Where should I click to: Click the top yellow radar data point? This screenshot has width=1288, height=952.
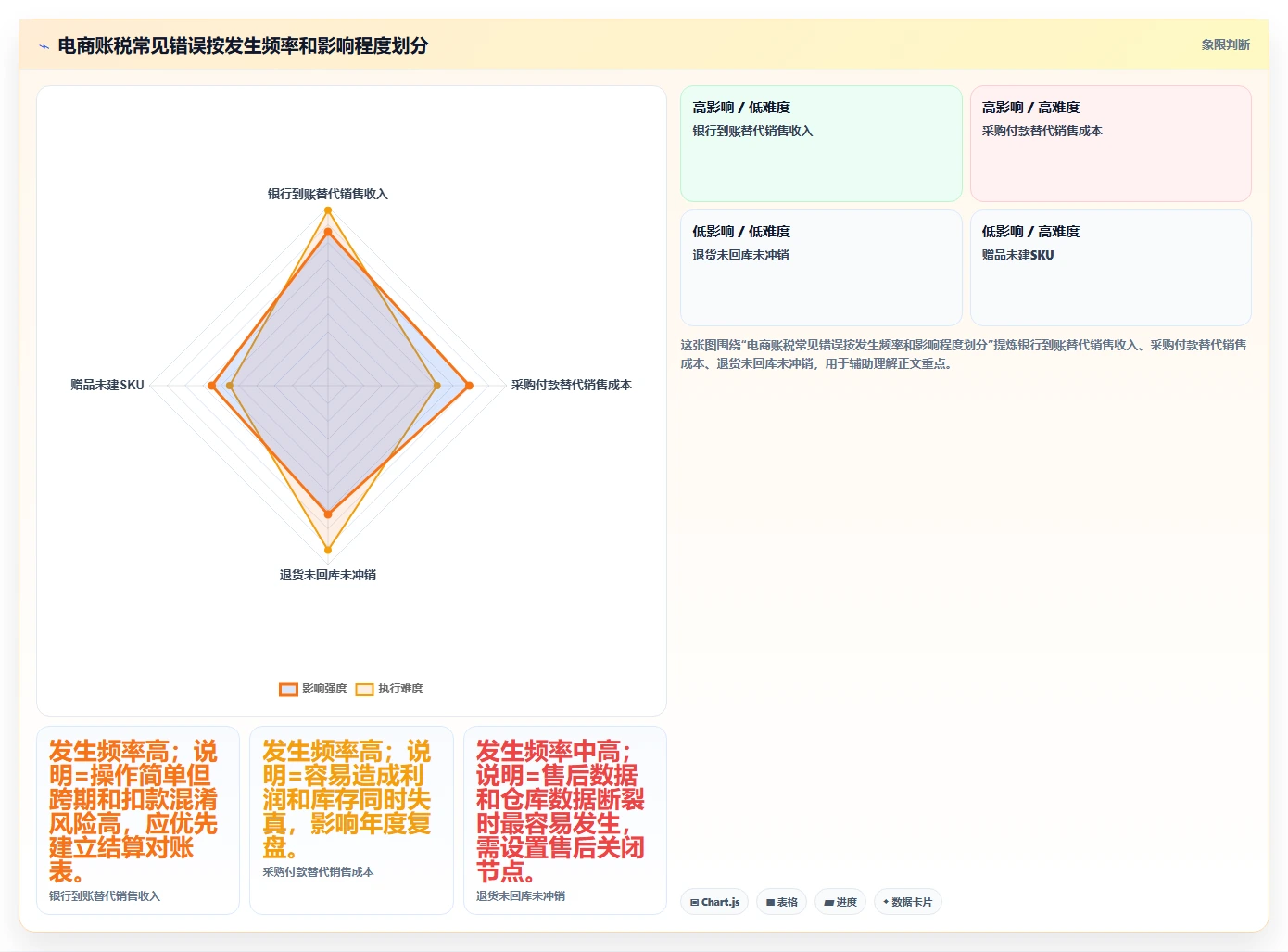pos(328,211)
